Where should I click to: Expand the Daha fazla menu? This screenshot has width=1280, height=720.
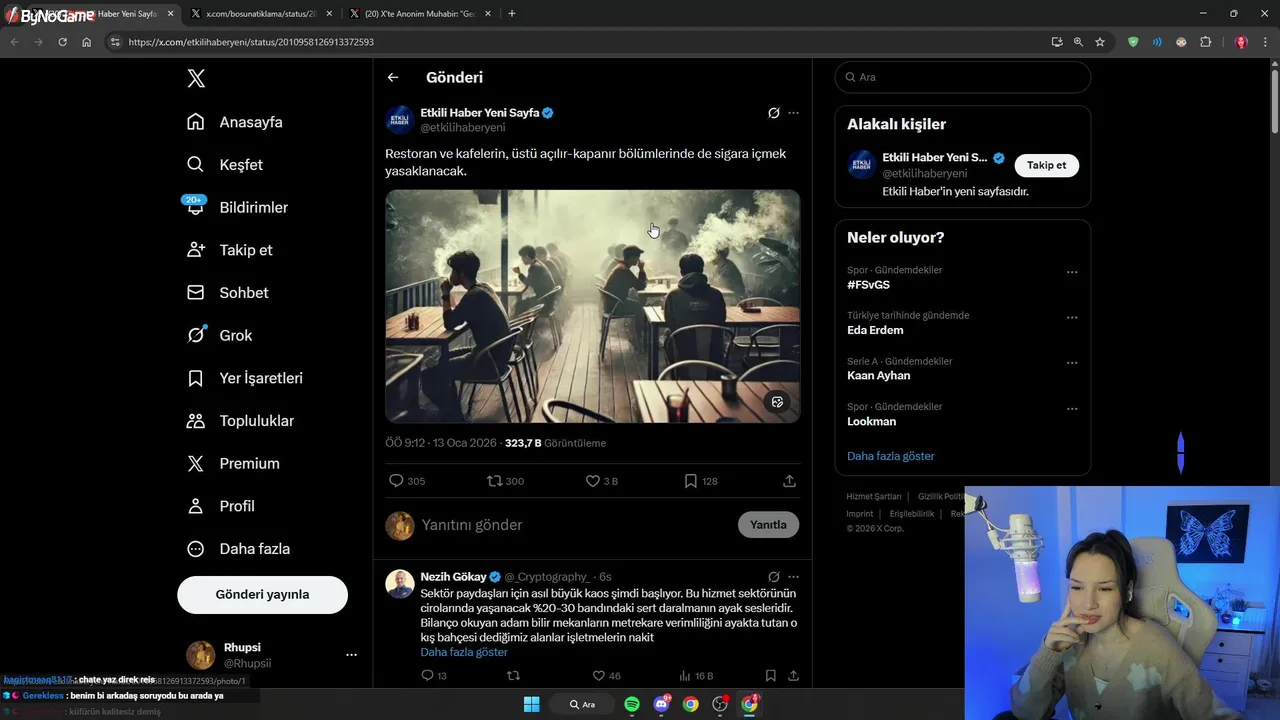(238, 549)
